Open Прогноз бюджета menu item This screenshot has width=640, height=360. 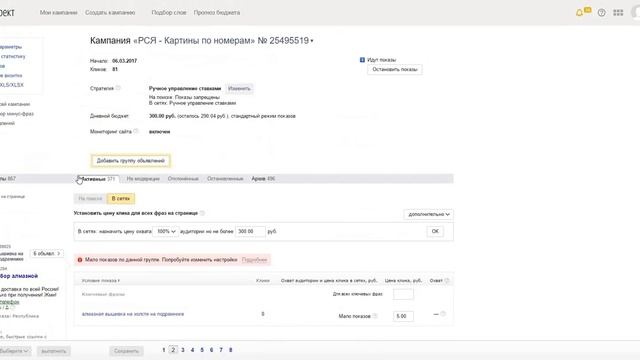(x=217, y=13)
